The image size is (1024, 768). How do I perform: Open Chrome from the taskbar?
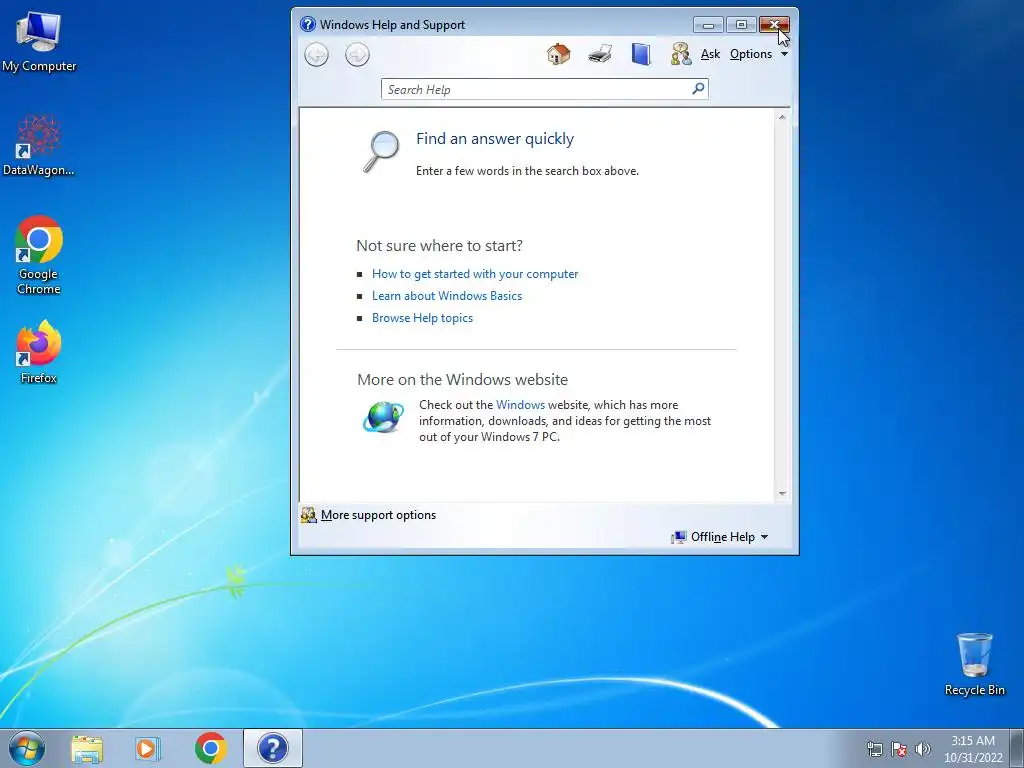pos(210,748)
